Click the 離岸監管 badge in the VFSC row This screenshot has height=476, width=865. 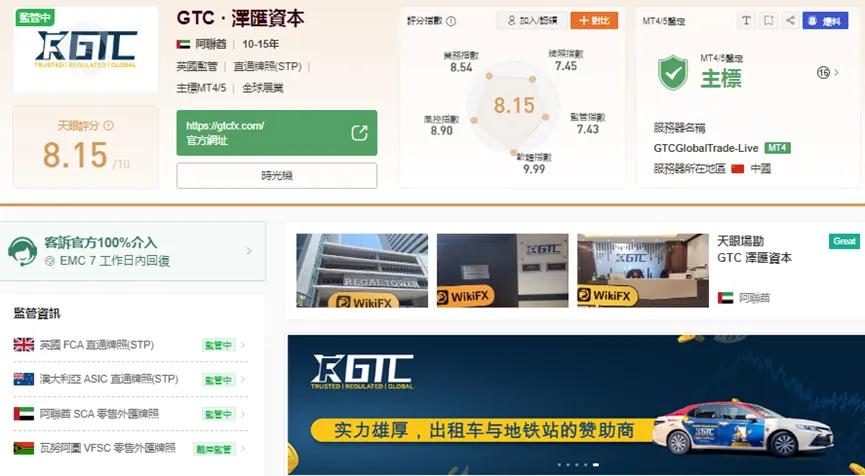(x=214, y=449)
